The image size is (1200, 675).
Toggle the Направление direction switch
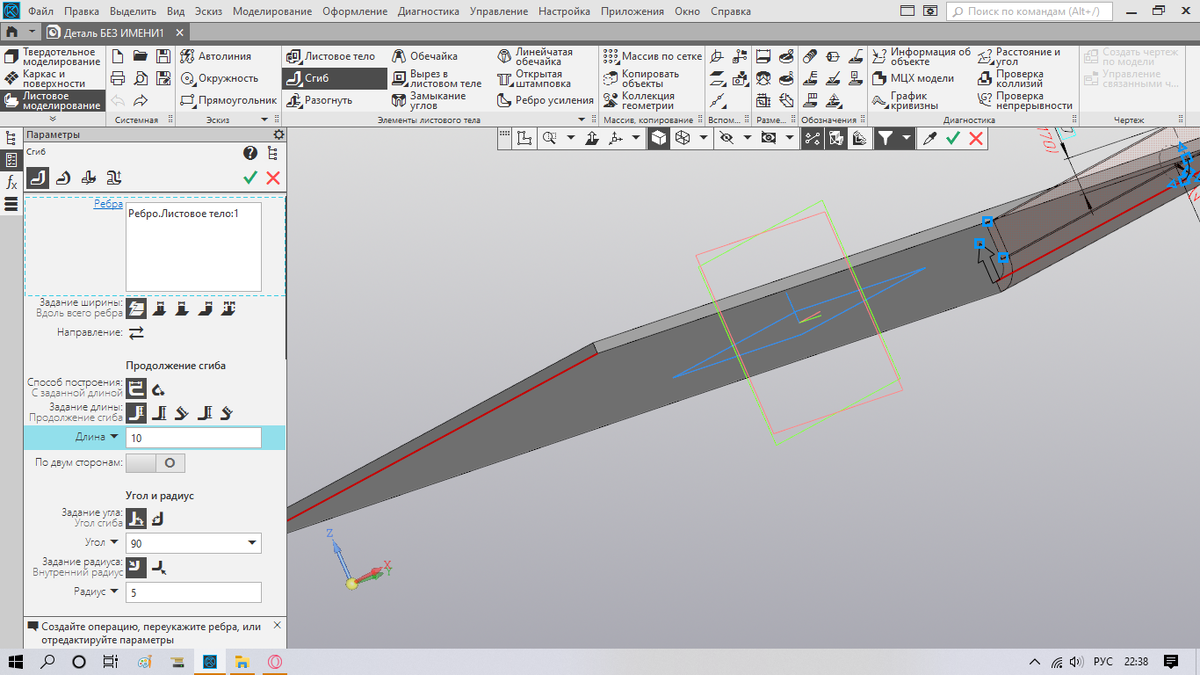click(x=137, y=332)
